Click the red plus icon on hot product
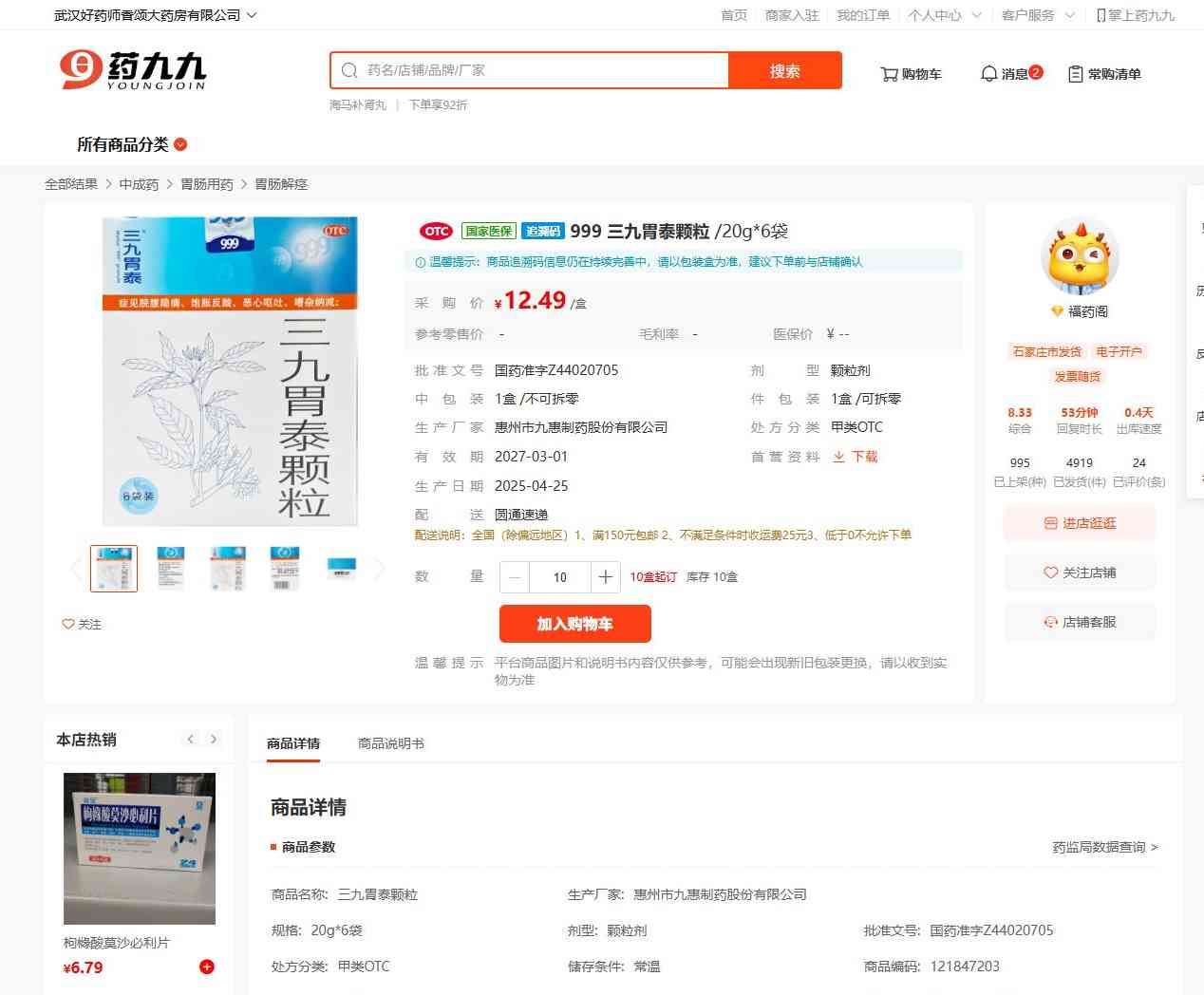 [x=207, y=967]
